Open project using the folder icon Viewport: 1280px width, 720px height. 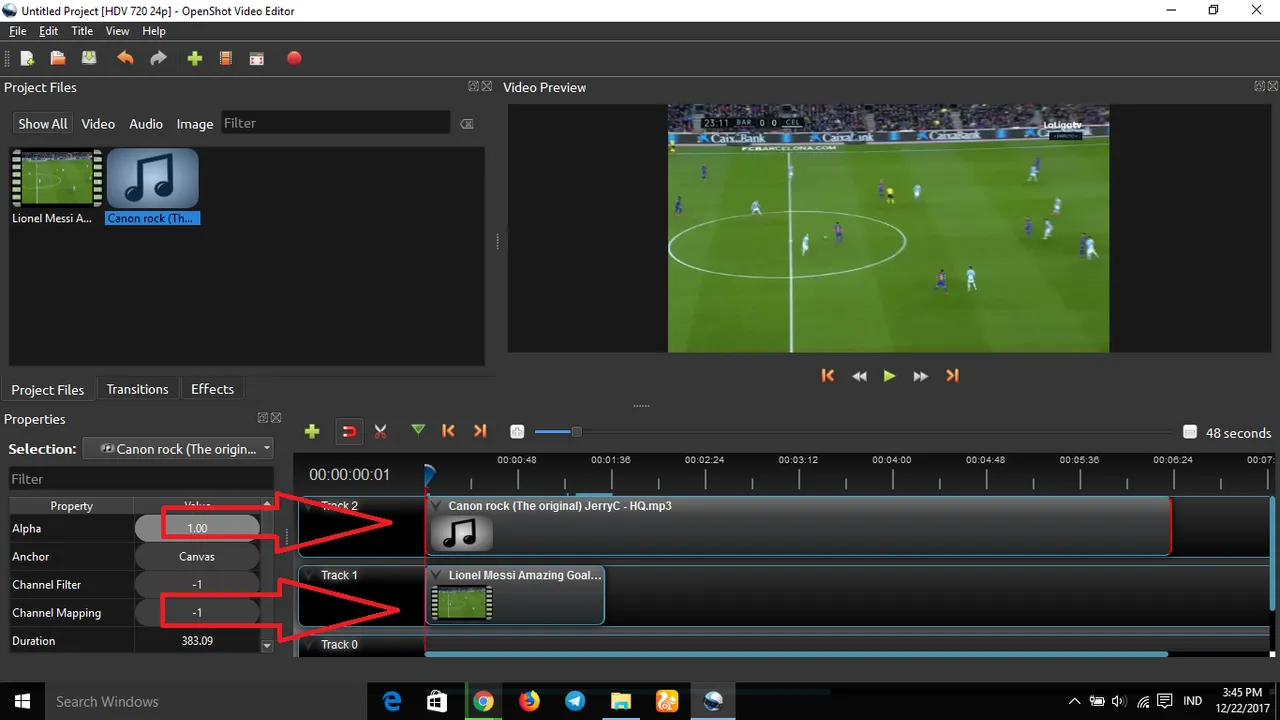coord(58,59)
